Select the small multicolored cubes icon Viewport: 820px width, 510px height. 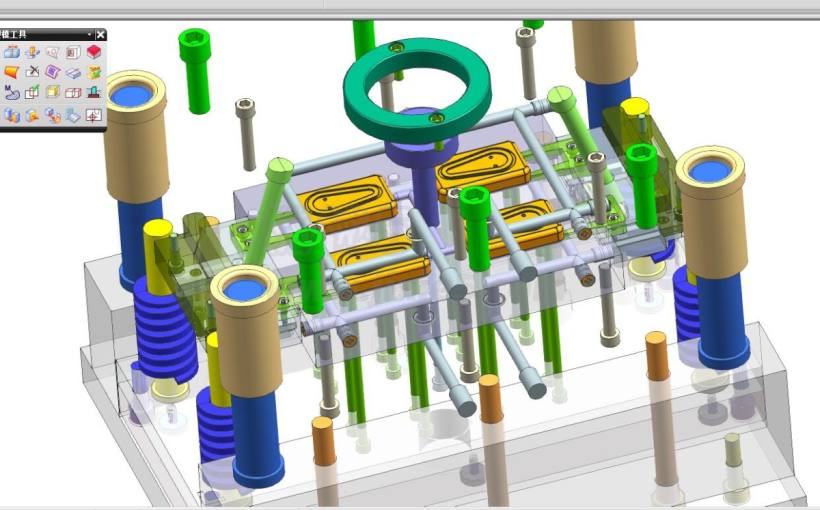click(x=53, y=115)
